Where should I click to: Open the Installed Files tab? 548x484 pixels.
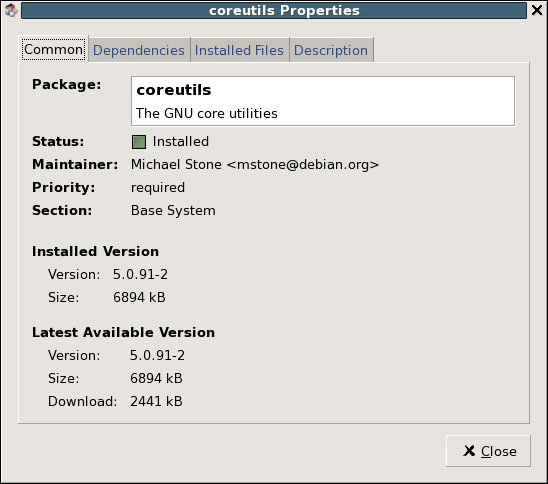239,50
